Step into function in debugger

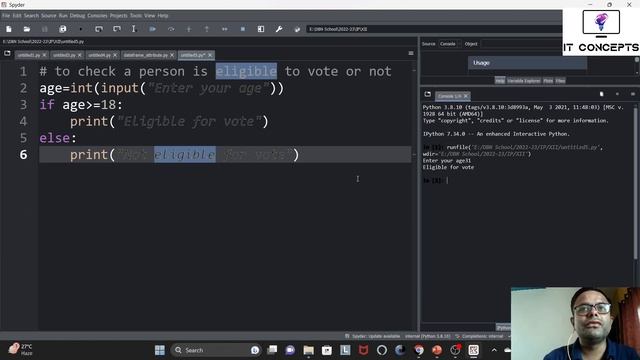pyautogui.click(x=189, y=29)
